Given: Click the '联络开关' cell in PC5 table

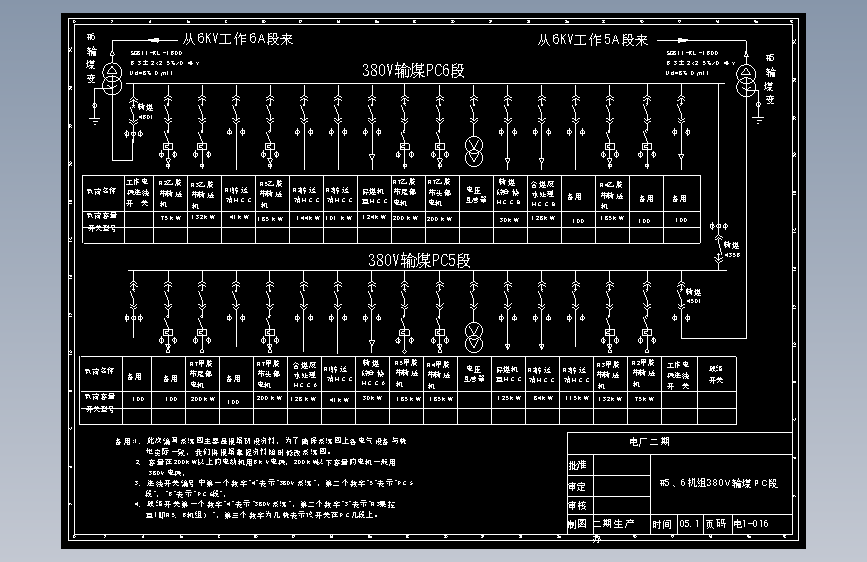Looking at the screenshot, I should coord(716,374).
